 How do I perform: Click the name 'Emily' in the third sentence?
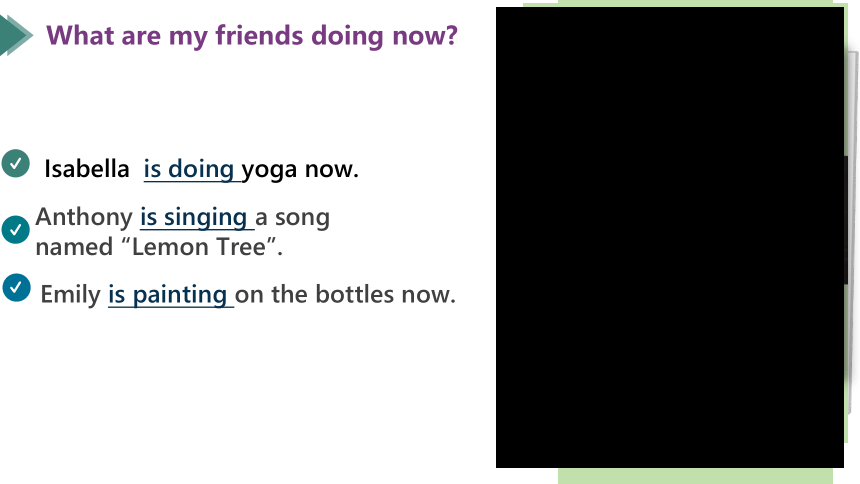[71, 294]
